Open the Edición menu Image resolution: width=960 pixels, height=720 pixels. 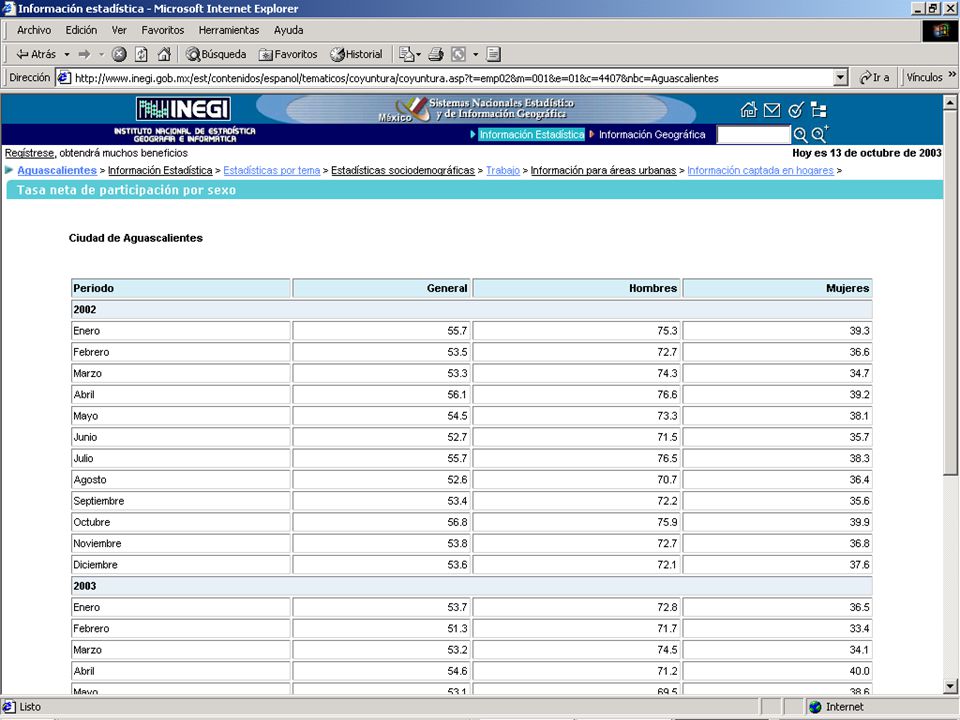click(81, 30)
